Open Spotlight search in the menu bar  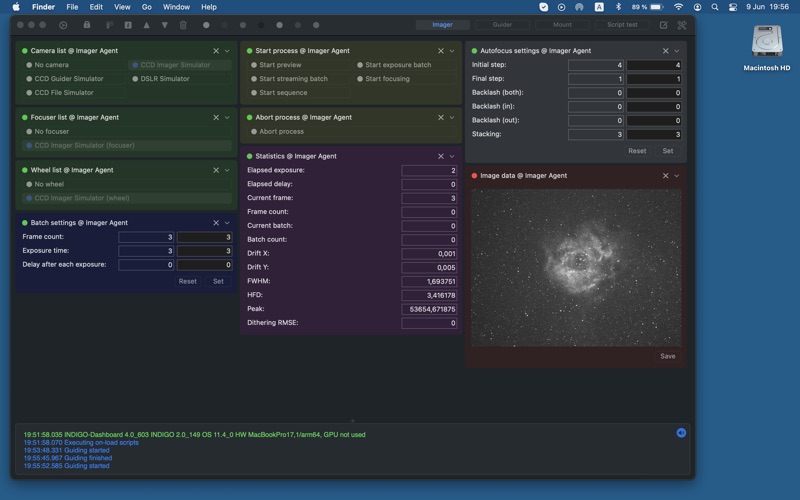click(x=715, y=7)
